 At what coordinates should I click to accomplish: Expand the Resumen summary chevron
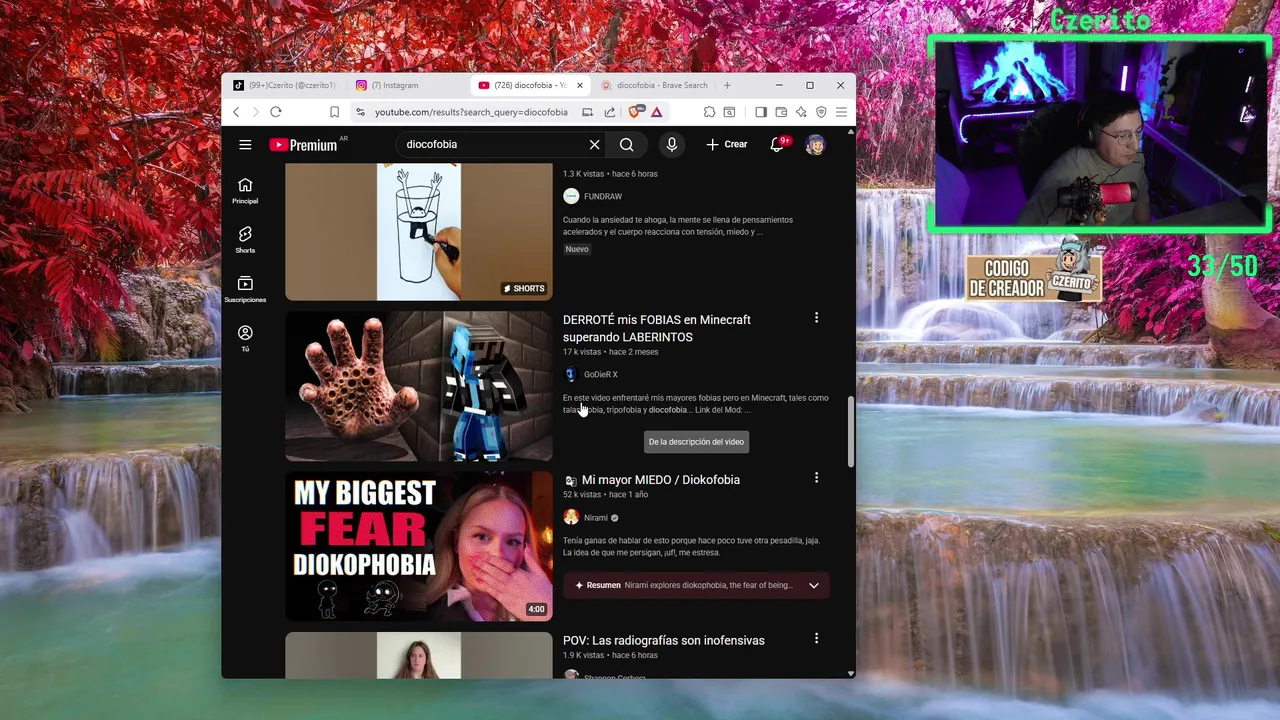tap(814, 586)
